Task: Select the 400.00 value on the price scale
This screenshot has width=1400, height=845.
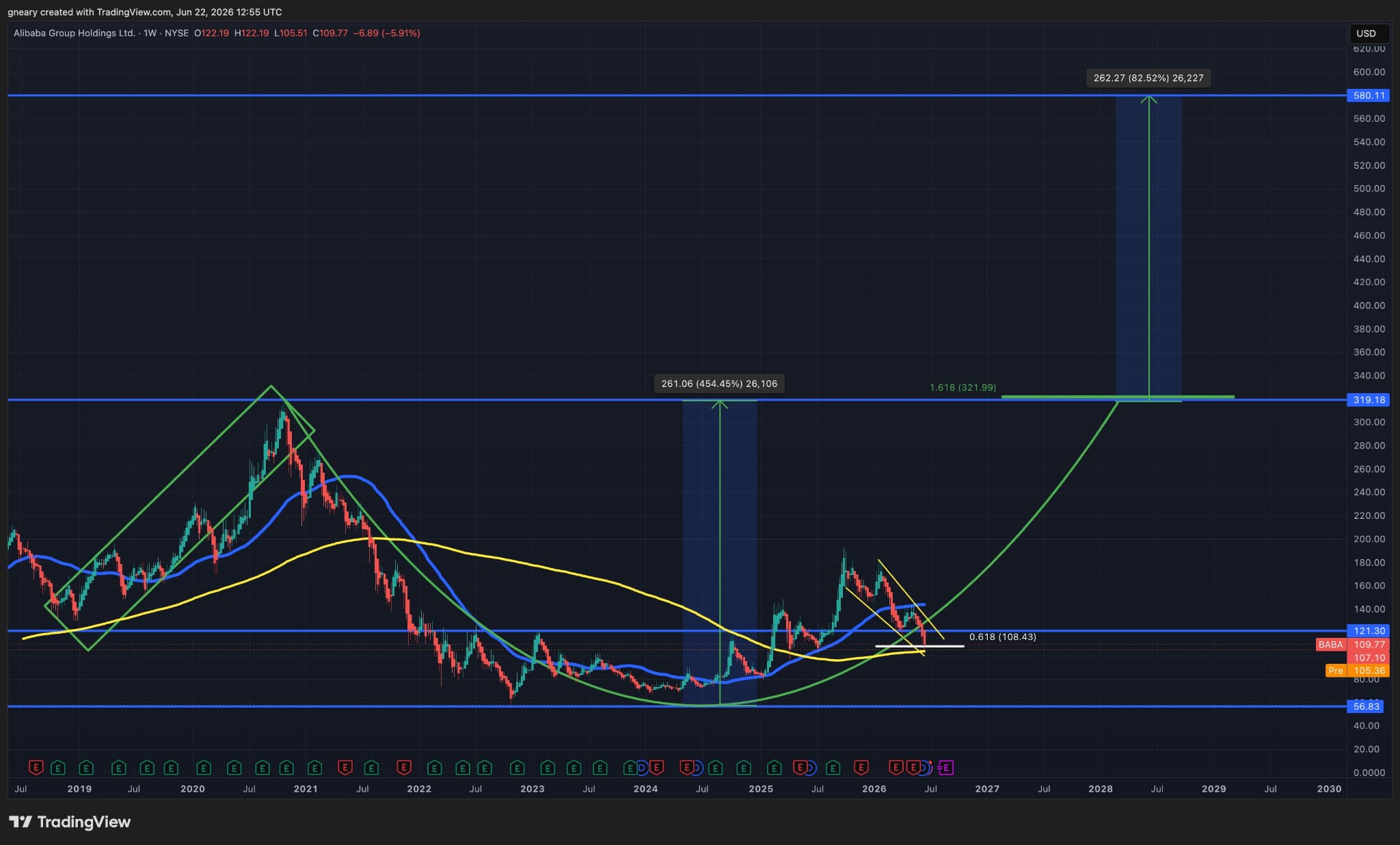Action: click(x=1369, y=306)
